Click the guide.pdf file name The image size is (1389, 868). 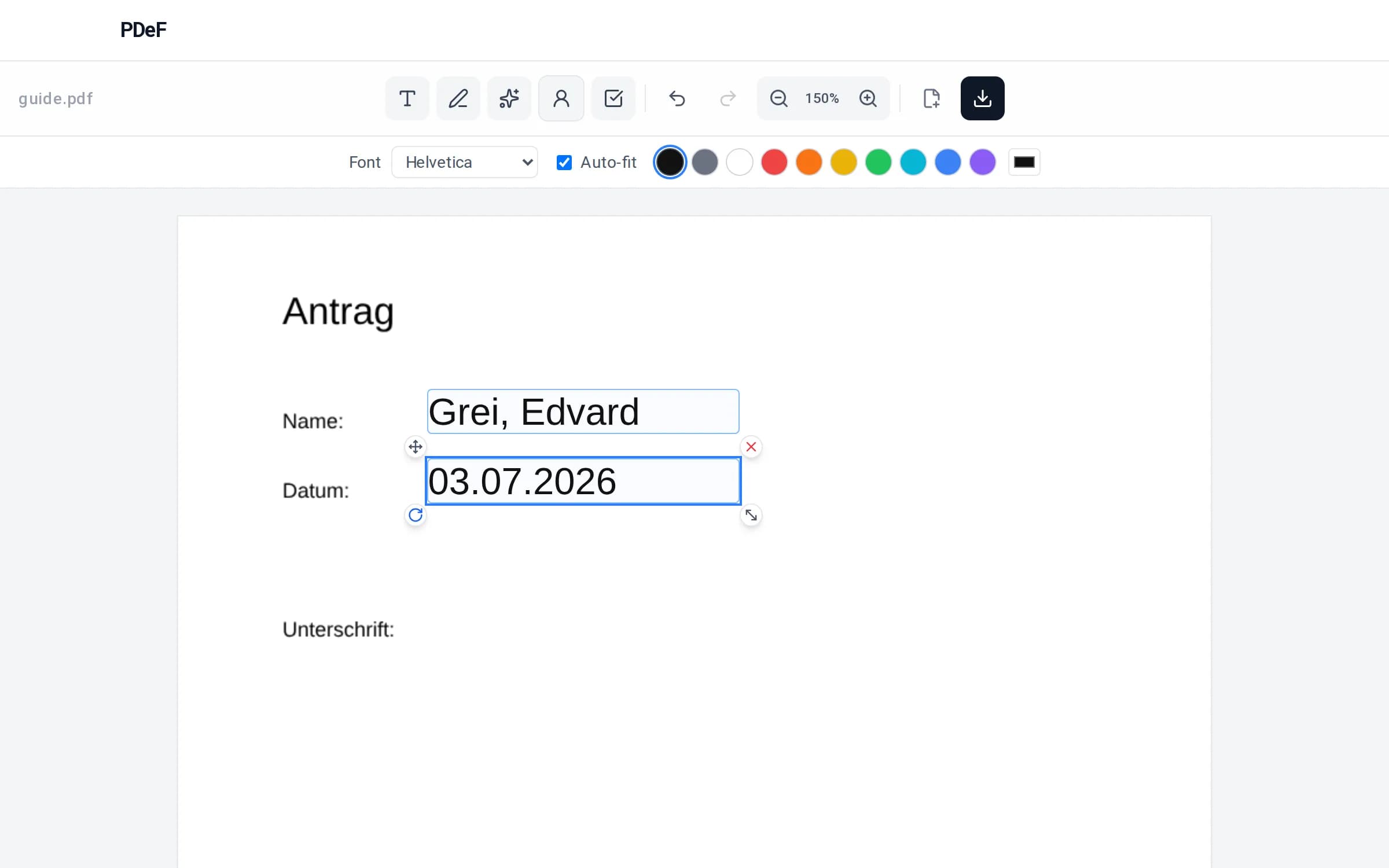click(56, 99)
